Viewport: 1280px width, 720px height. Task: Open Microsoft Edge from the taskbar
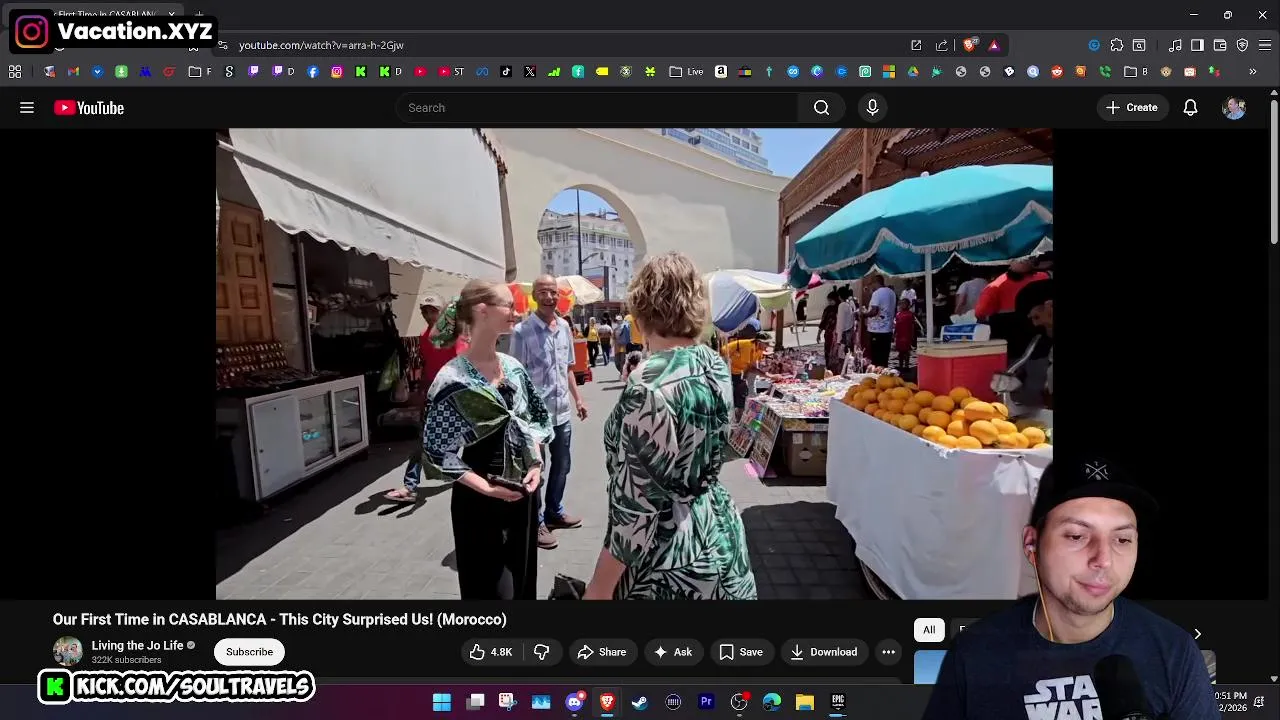(x=772, y=702)
